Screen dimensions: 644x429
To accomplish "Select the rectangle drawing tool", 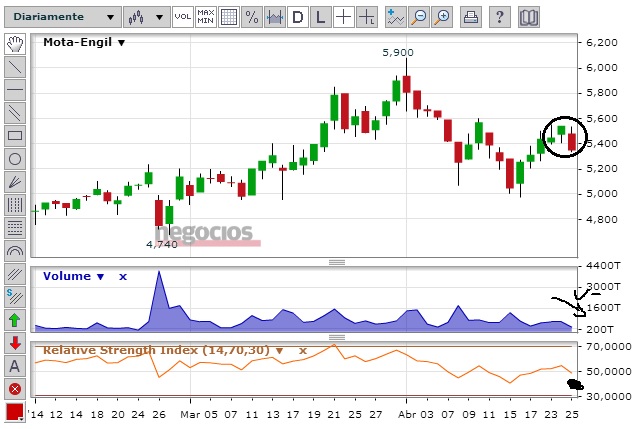I will pos(15,136).
